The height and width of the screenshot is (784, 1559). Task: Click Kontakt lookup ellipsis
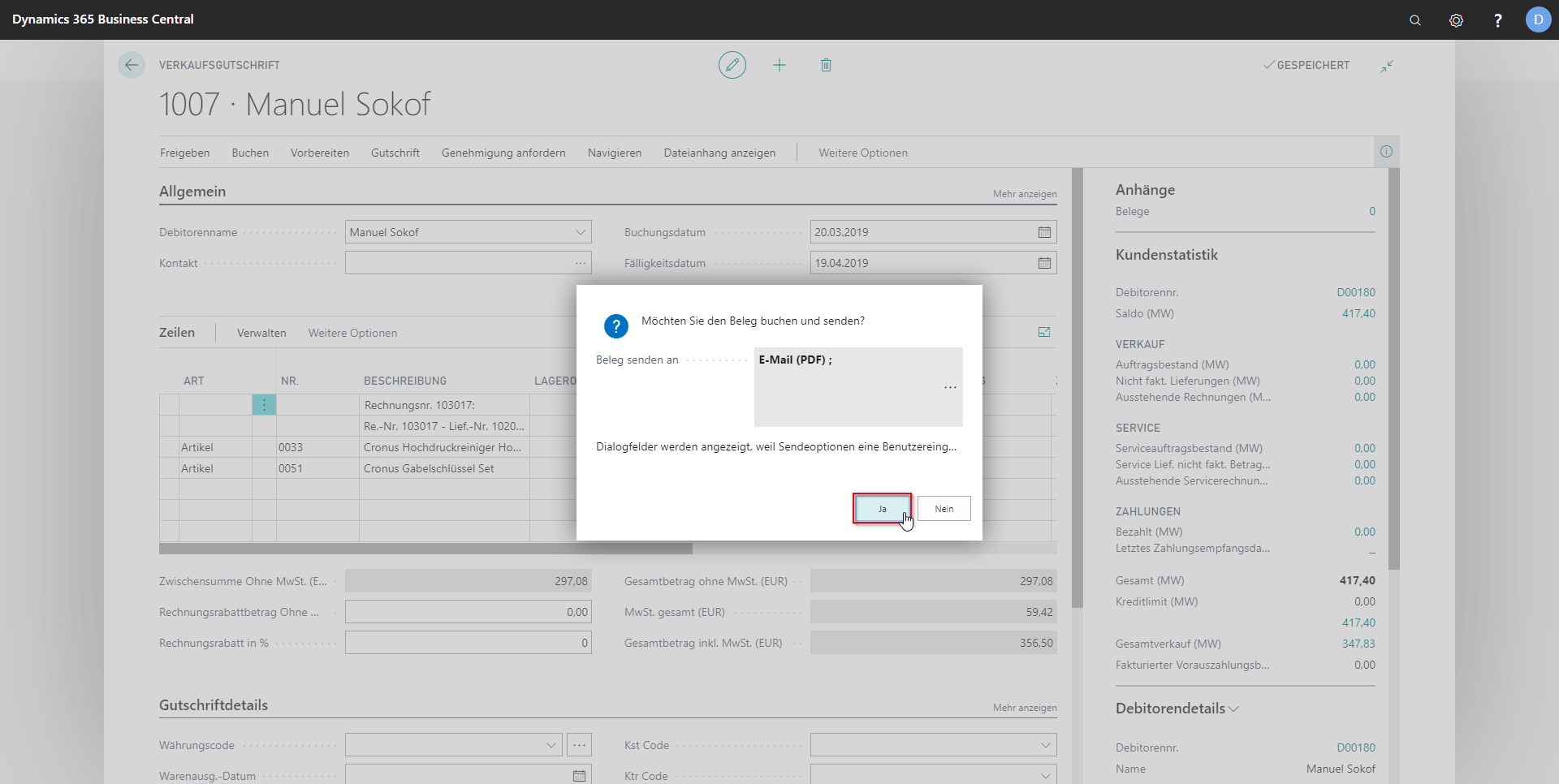[x=580, y=263]
